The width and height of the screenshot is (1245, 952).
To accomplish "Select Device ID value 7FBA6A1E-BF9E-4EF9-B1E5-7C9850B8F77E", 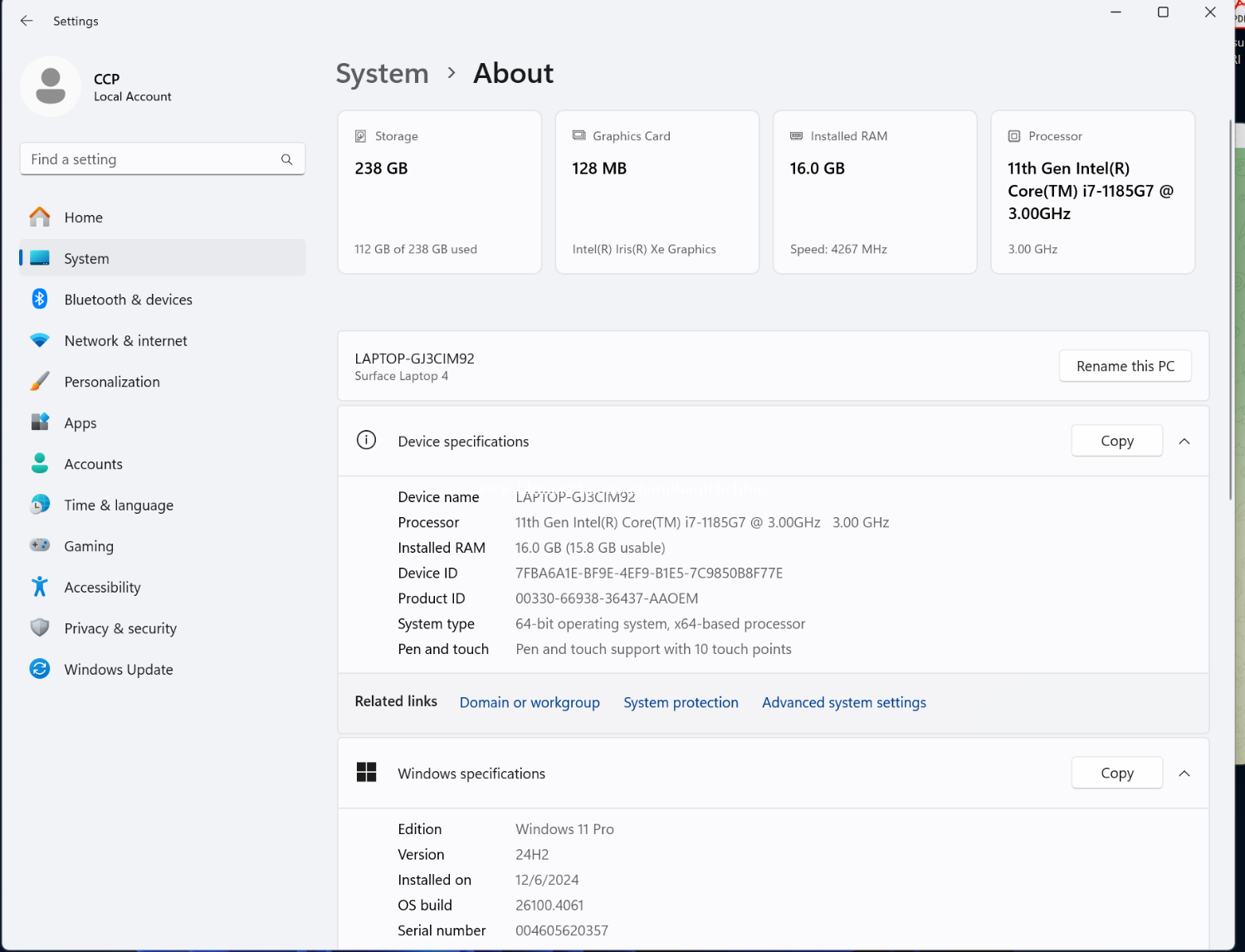I will coord(649,573).
